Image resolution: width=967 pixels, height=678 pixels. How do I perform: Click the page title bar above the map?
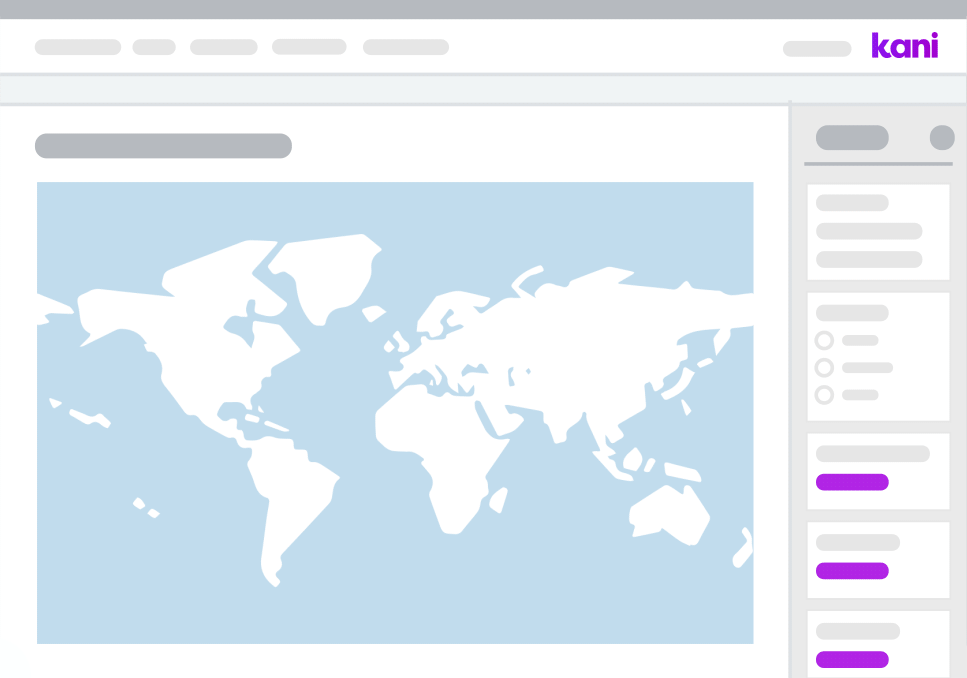pyautogui.click(x=163, y=146)
